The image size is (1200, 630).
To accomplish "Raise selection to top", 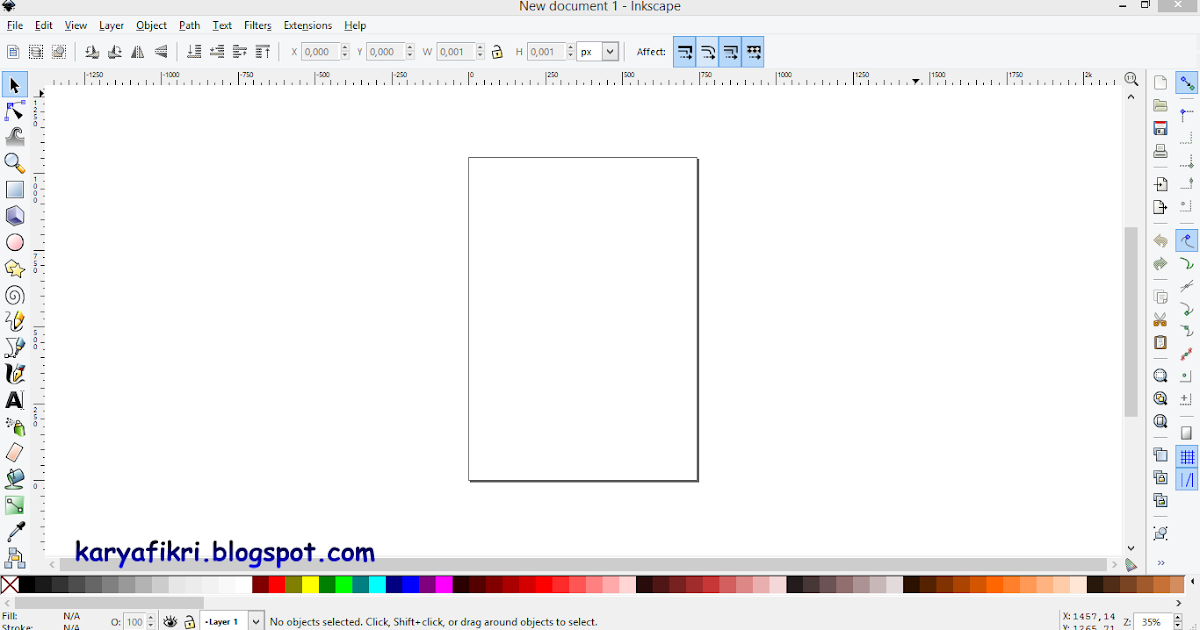I will [263, 52].
